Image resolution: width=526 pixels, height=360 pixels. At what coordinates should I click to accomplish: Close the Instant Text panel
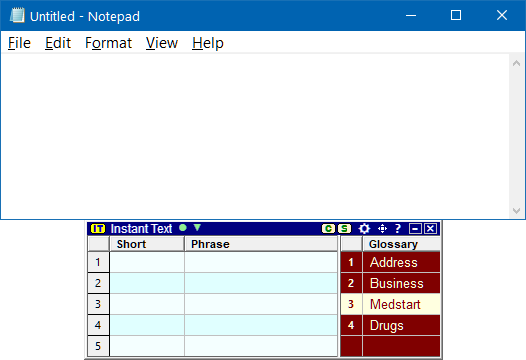(x=430, y=229)
